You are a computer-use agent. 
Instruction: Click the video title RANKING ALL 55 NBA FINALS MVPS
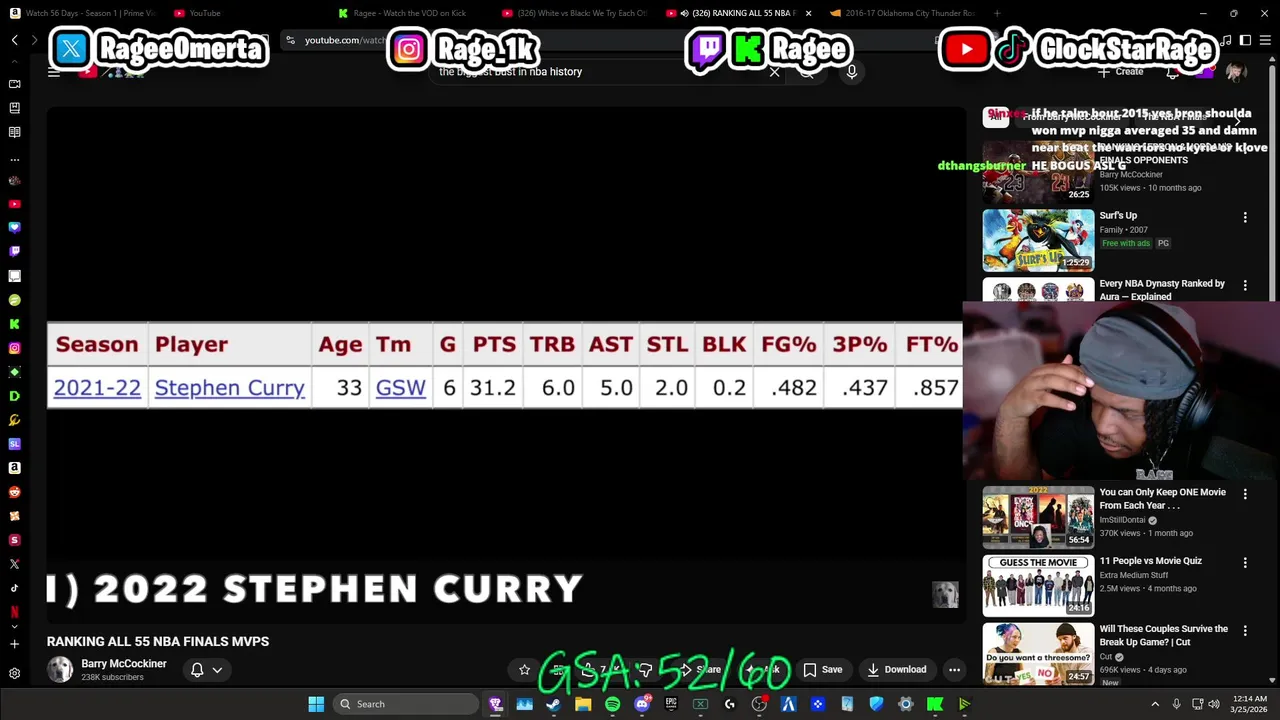point(158,641)
